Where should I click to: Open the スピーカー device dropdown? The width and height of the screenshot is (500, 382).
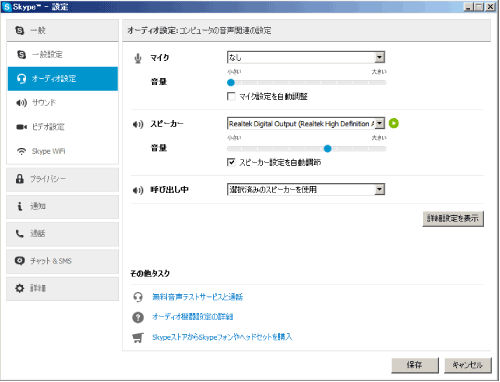306,124
